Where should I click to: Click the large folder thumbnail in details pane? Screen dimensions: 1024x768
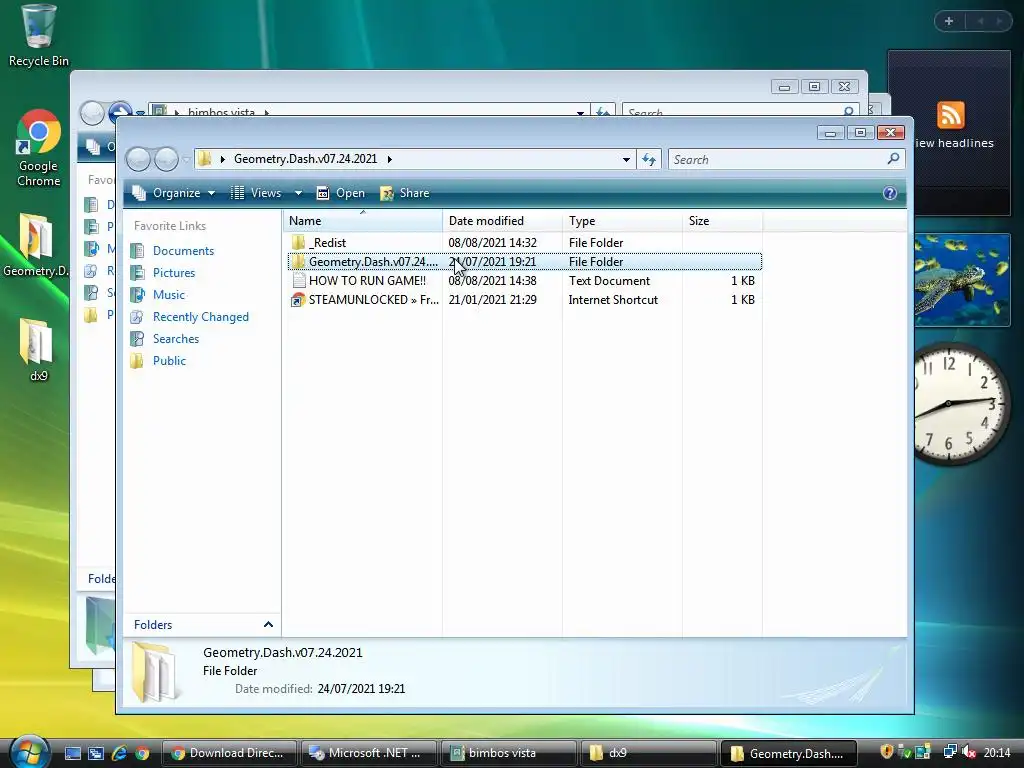point(155,673)
